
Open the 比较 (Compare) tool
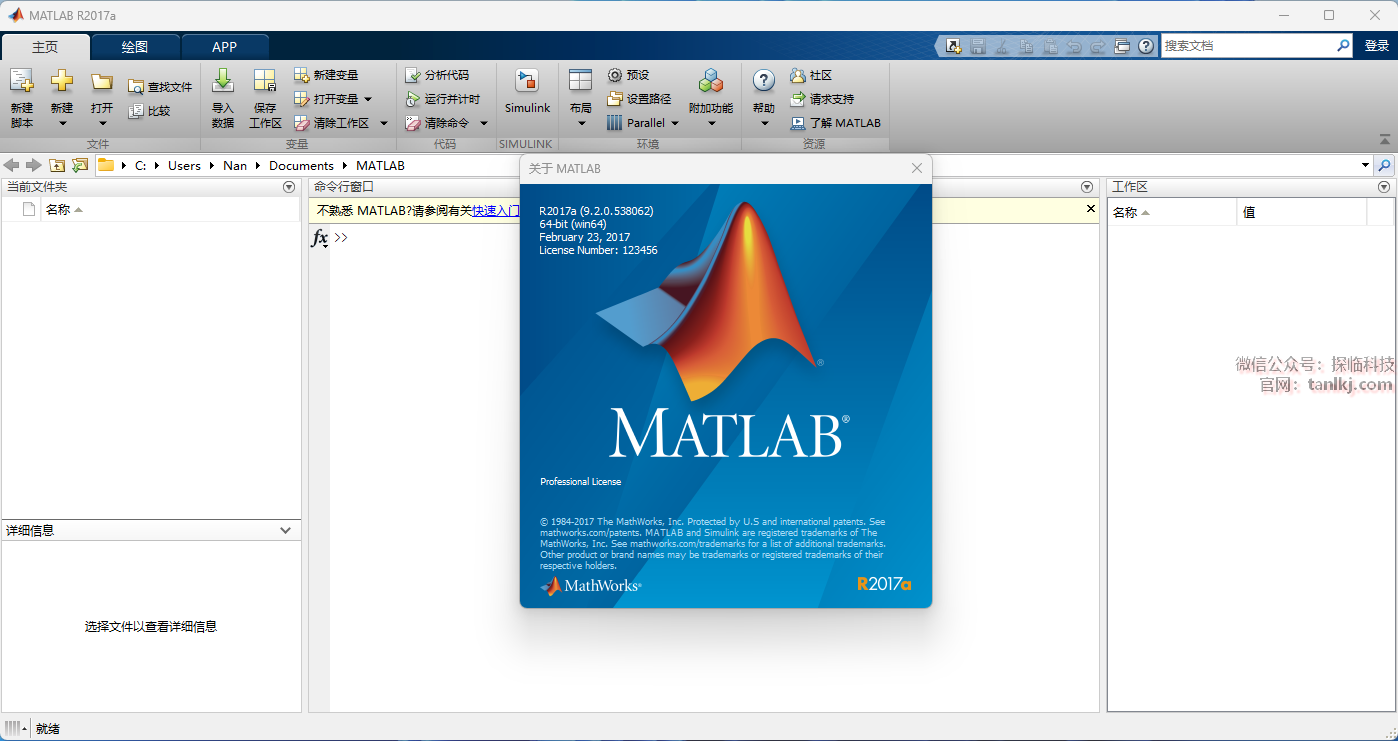tap(149, 111)
